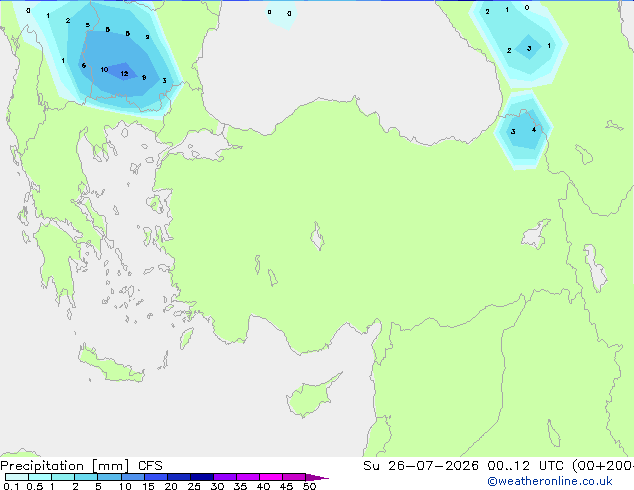The width and height of the screenshot is (634, 490).
Task: Click the '0.1' legend scale label
Action: point(11,486)
